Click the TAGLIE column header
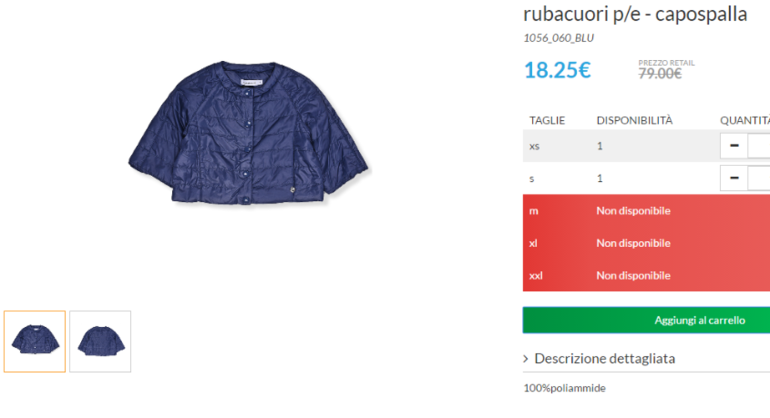 point(547,120)
